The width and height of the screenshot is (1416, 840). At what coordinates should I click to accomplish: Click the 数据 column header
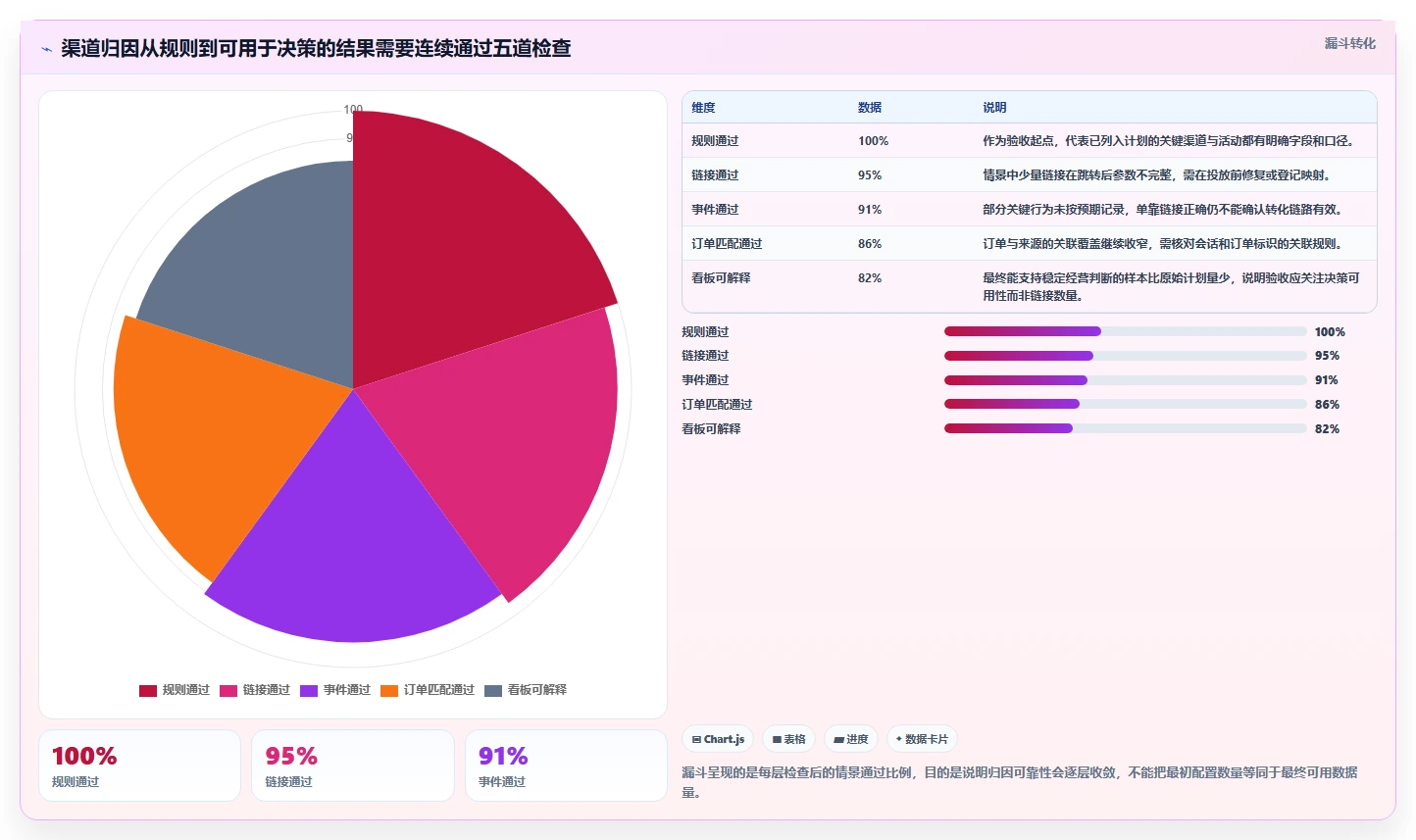(x=870, y=108)
